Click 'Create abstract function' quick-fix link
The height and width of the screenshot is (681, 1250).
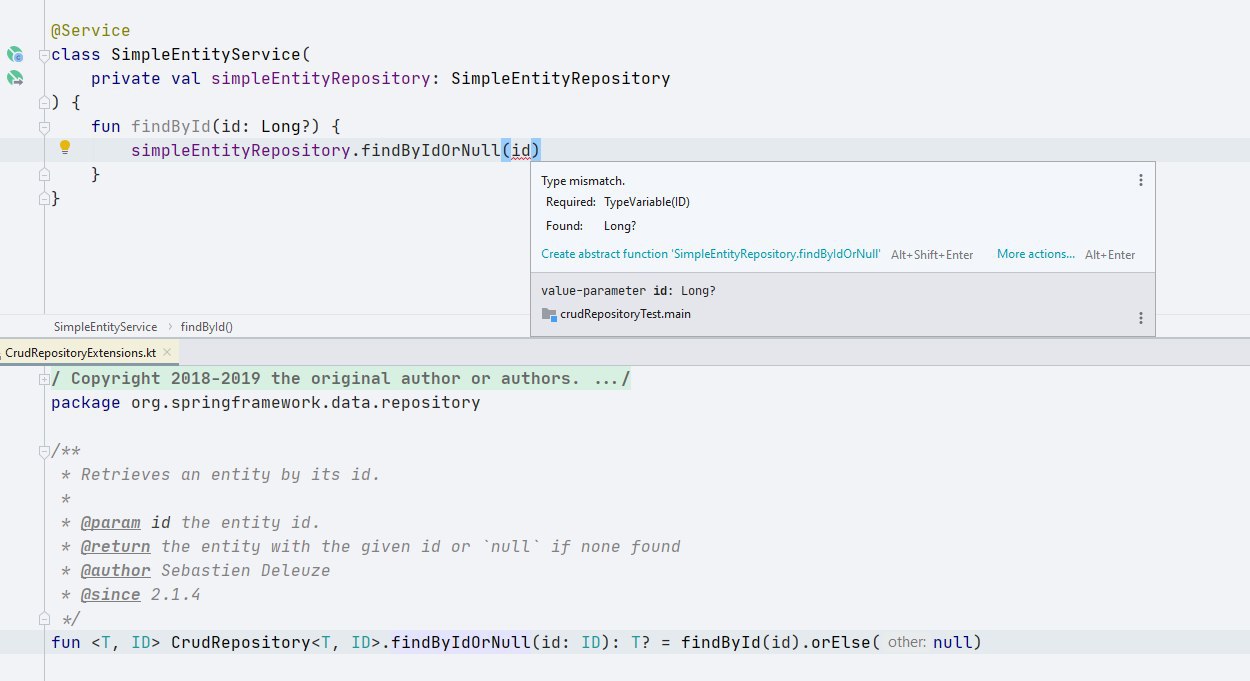point(711,254)
